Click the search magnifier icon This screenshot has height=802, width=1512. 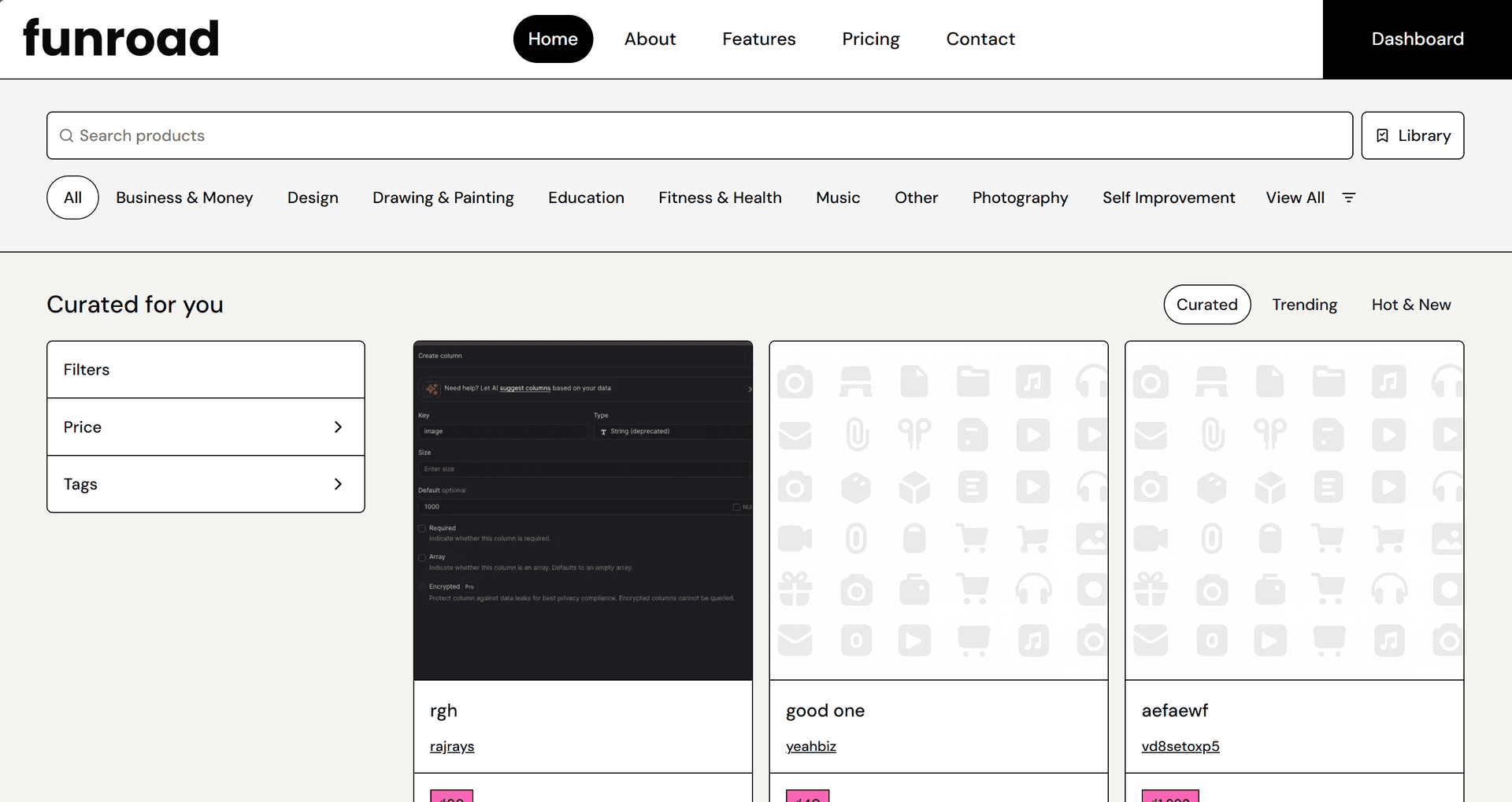[67, 135]
